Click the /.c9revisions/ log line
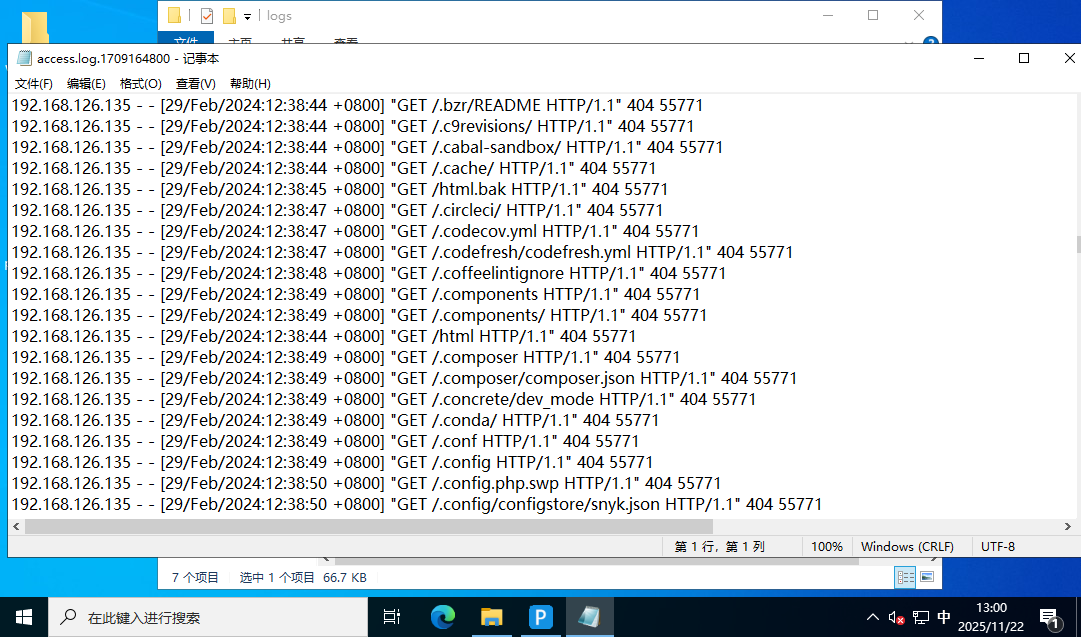This screenshot has height=637, width=1081. 352,126
